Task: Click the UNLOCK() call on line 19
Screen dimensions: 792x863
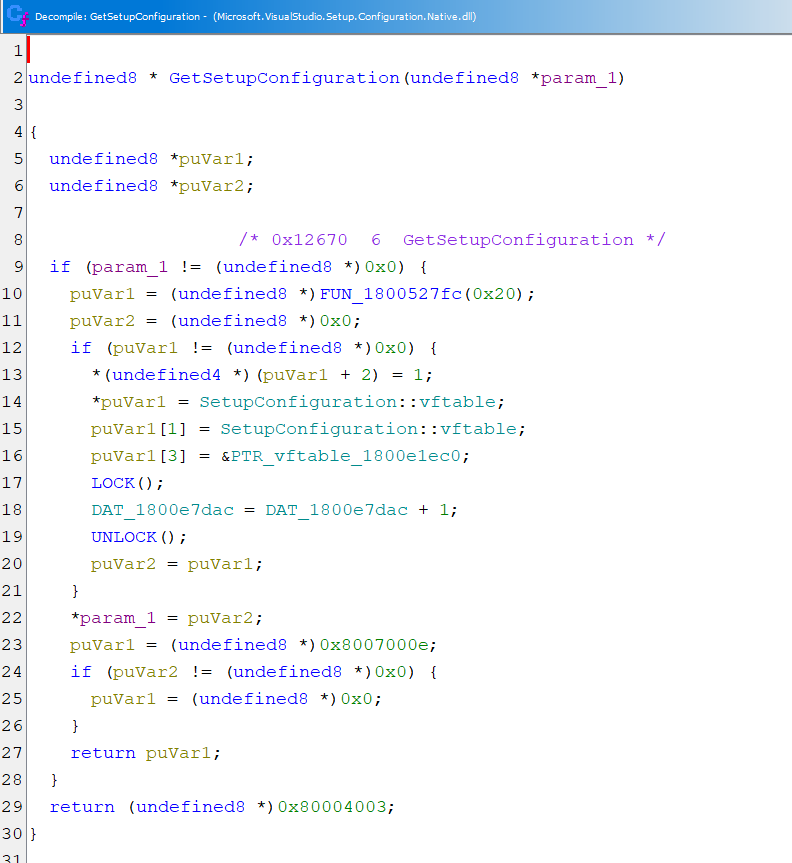Action: [x=138, y=537]
